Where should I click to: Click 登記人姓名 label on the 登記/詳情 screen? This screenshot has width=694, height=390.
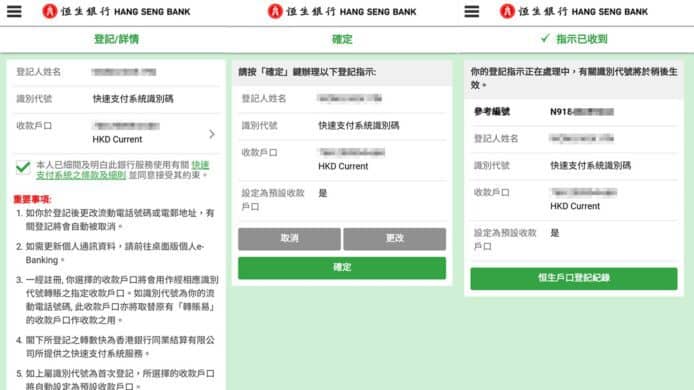39,72
